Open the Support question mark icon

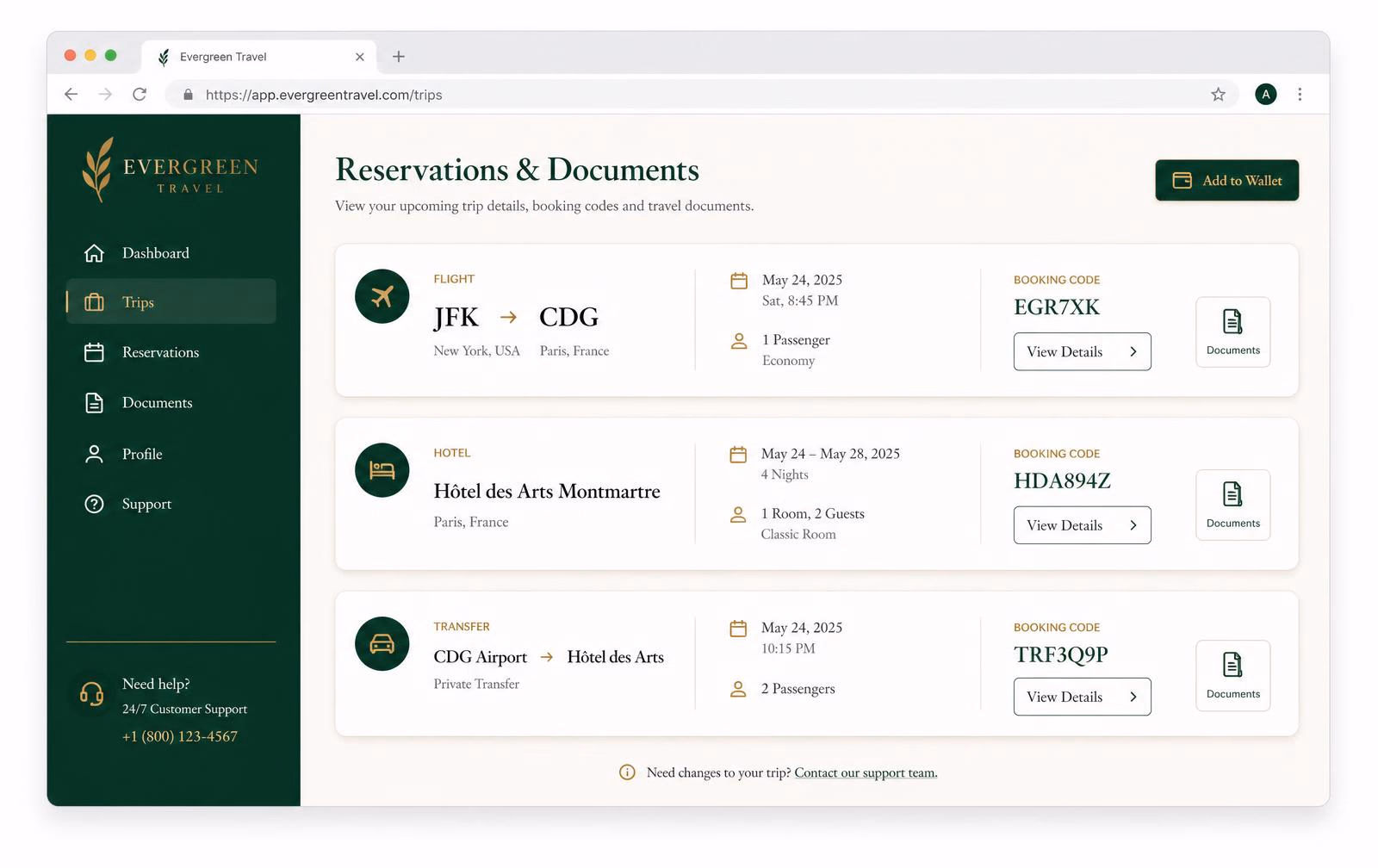[x=94, y=504]
